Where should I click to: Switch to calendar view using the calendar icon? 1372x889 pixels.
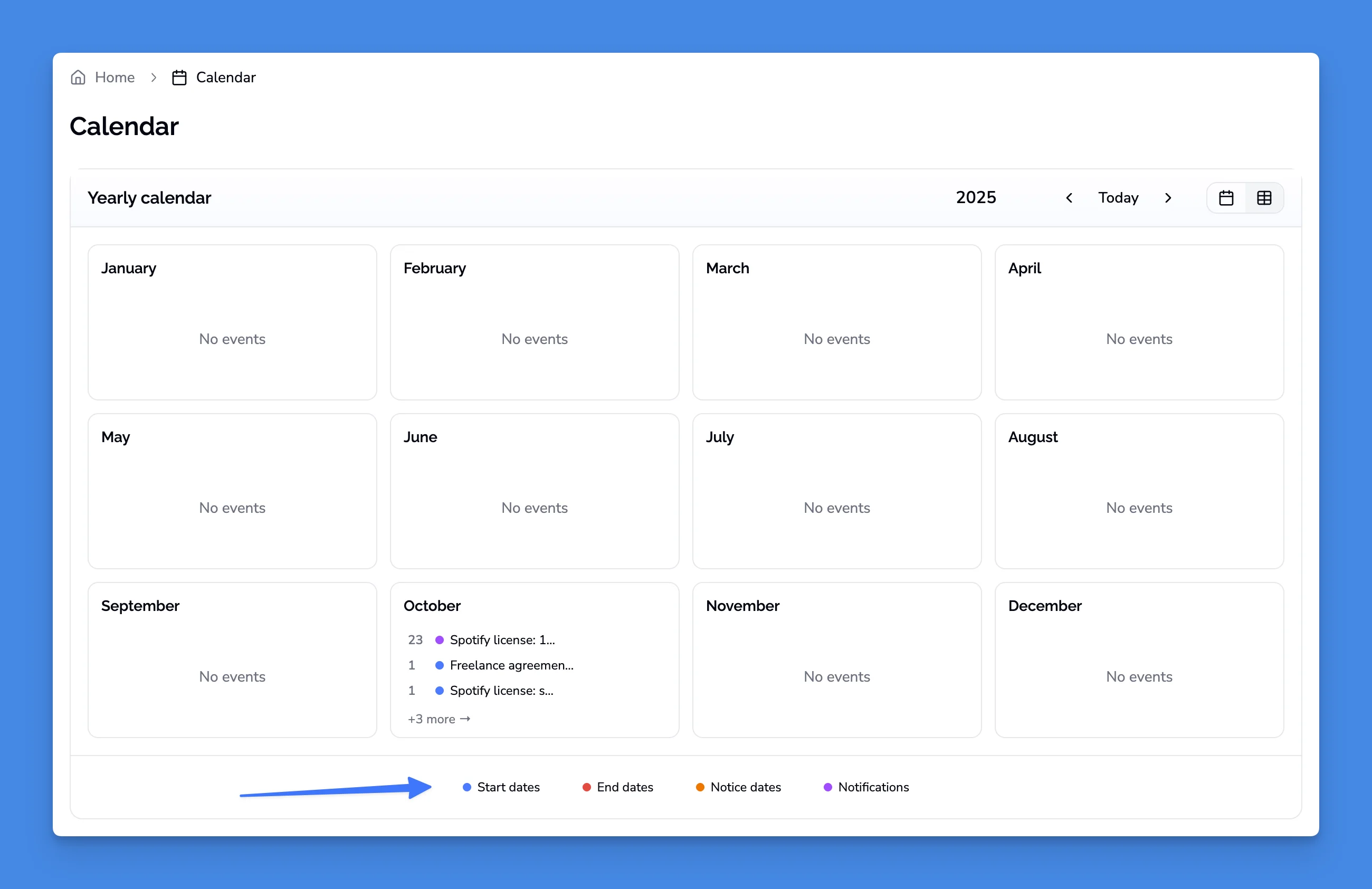tap(1226, 198)
